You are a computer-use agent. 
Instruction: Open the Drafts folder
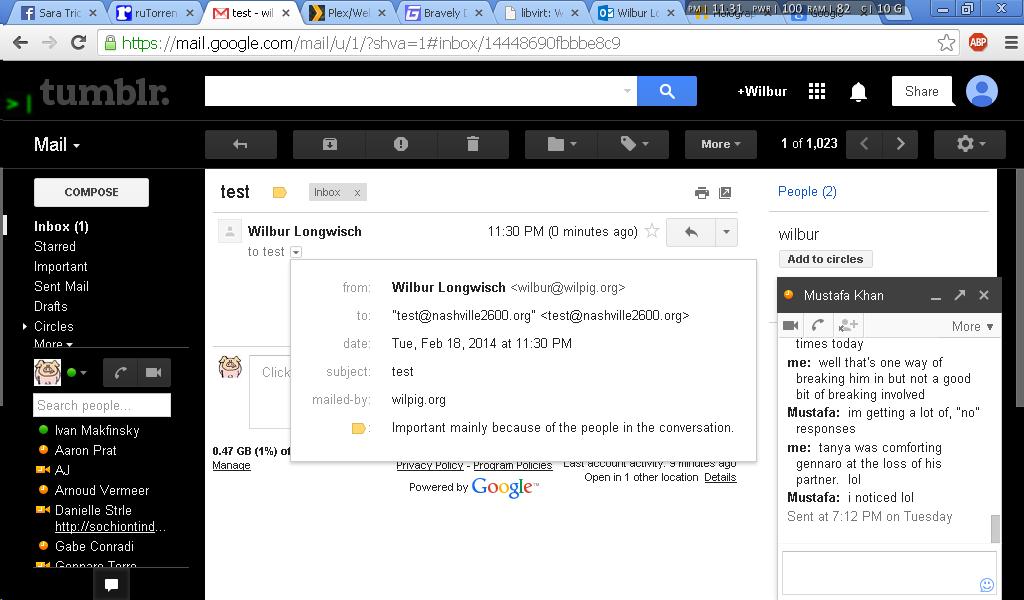point(50,306)
